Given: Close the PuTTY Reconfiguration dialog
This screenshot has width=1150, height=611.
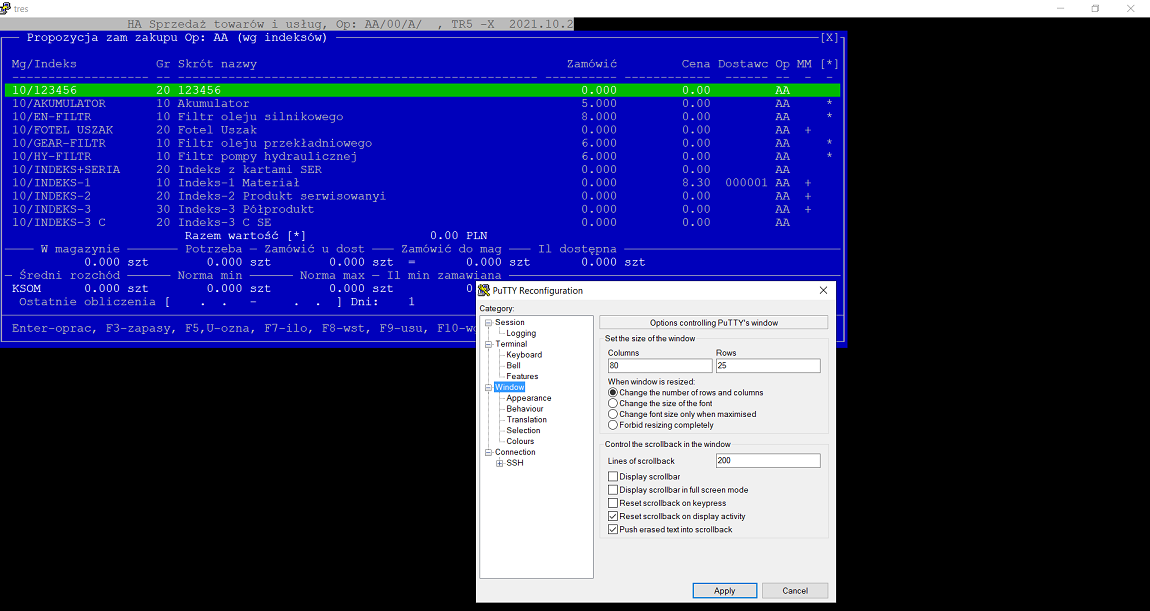Looking at the screenshot, I should click(x=823, y=290).
